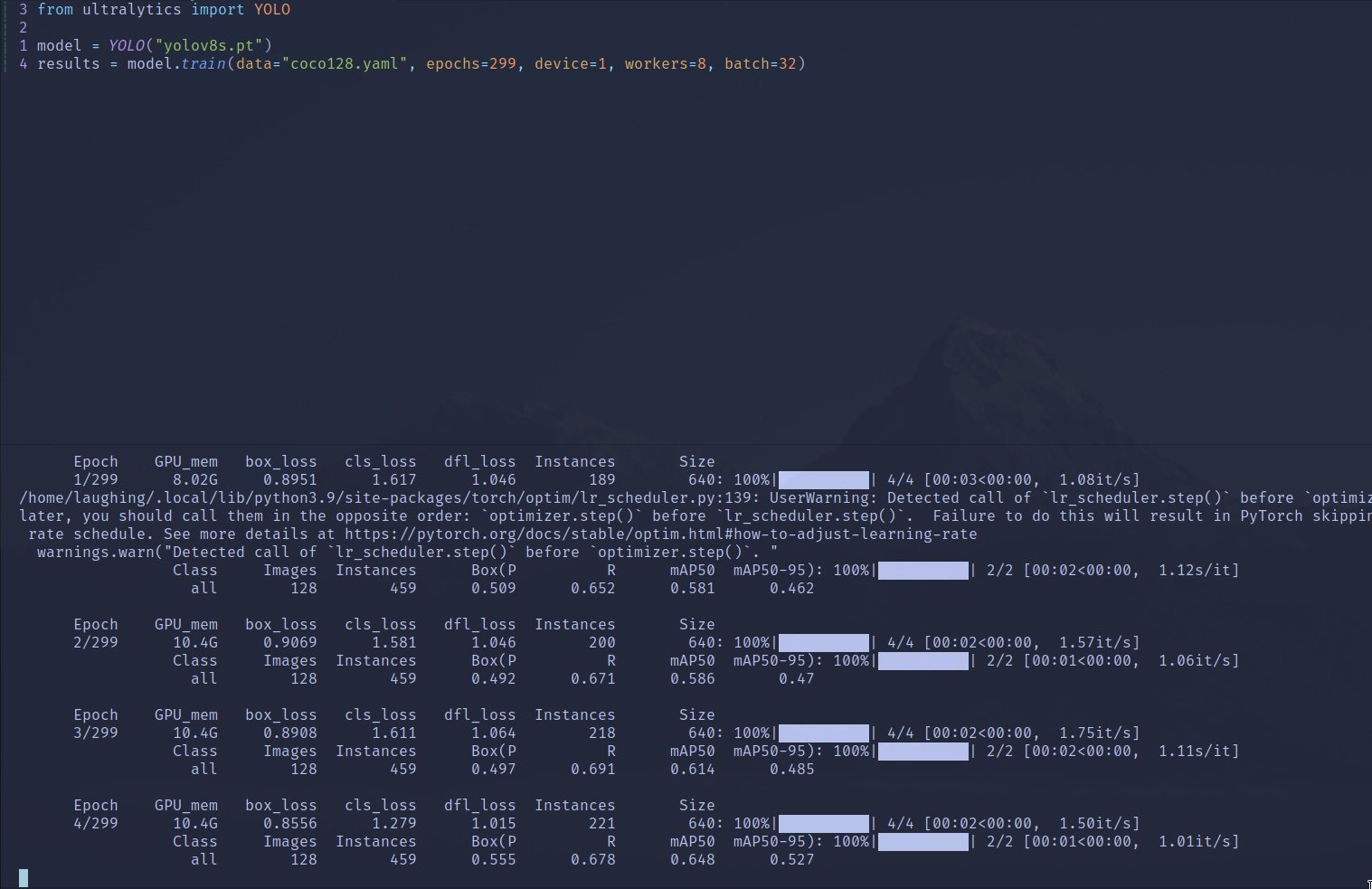1372x889 pixels.
Task: Click the GPU_mem value 10.4G for epoch 3
Action: (194, 733)
